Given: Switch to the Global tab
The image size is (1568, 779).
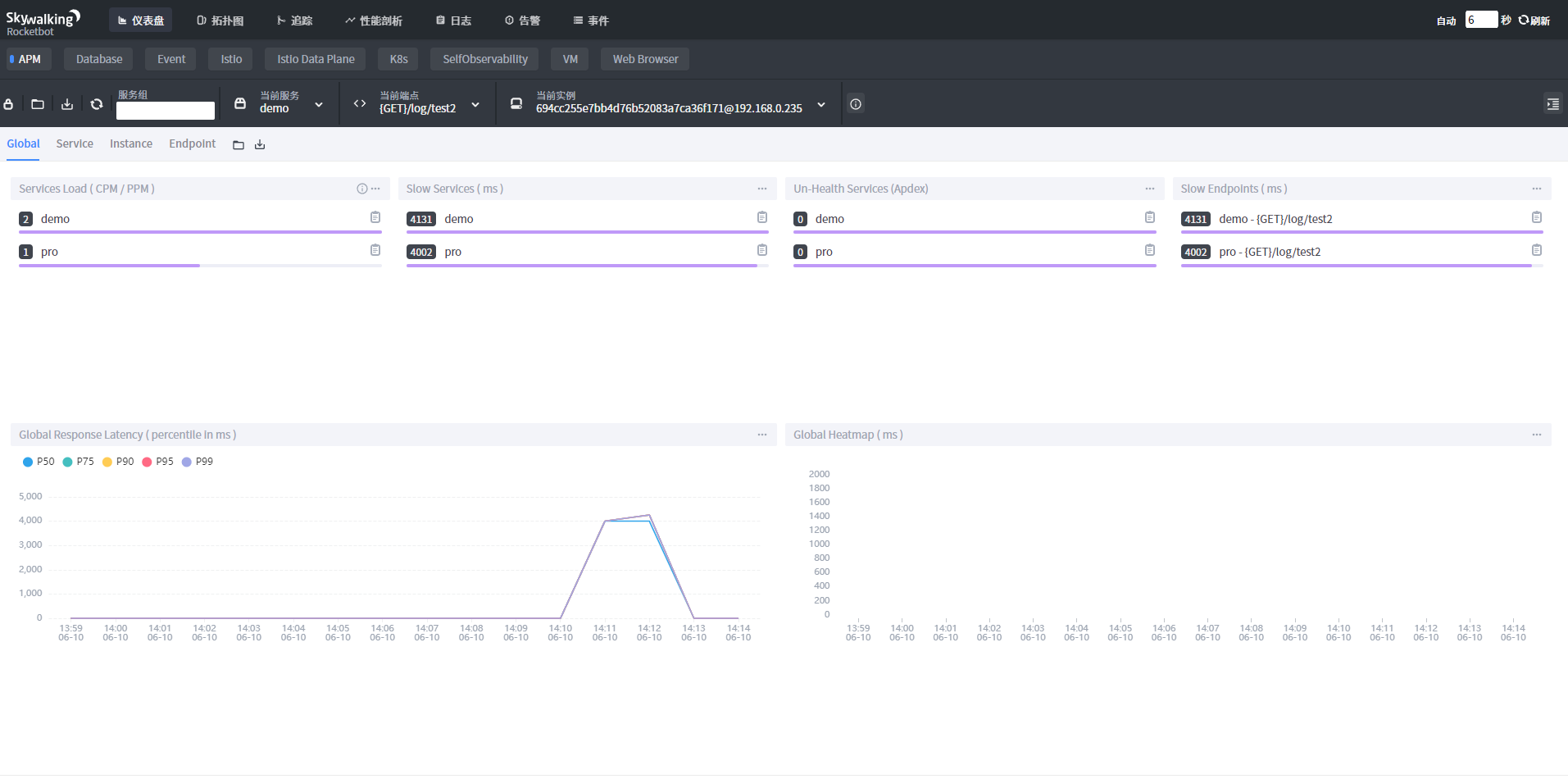Looking at the screenshot, I should click(23, 143).
